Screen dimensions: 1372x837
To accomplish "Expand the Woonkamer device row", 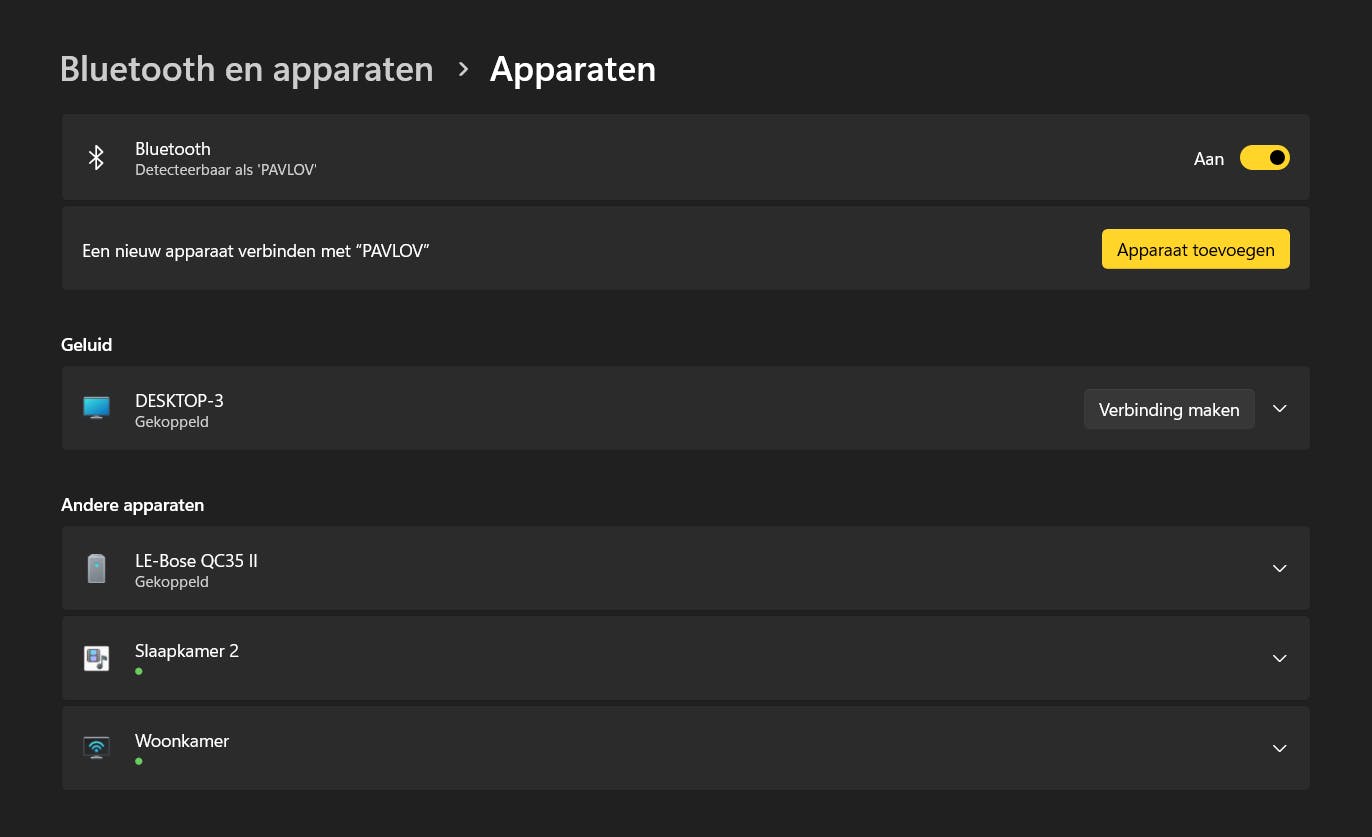I will click(x=1279, y=748).
